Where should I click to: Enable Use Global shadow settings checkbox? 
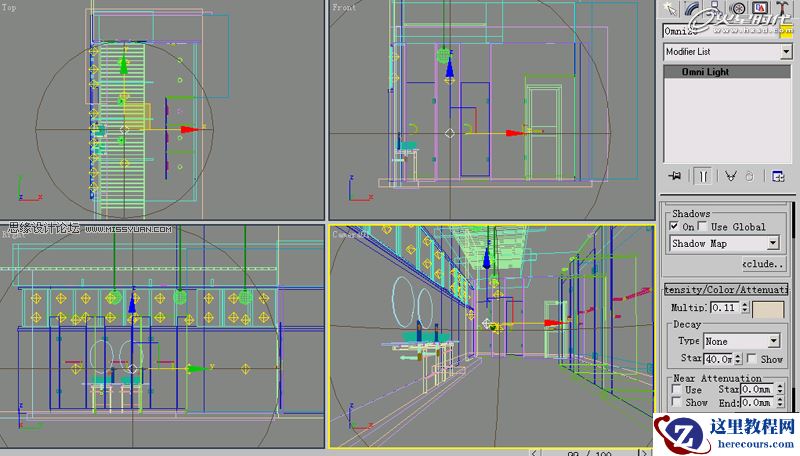[x=703, y=226]
